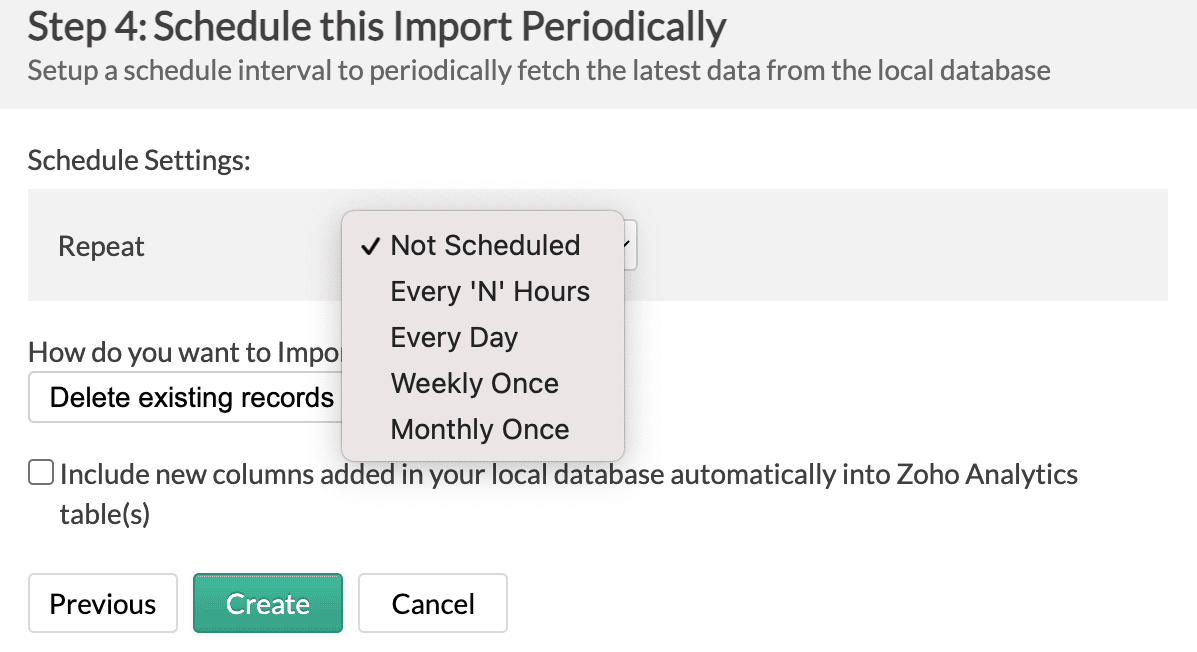Viewport: 1197px width, 652px height.
Task: Click the Repeat dropdown arrow edge
Action: [630, 245]
